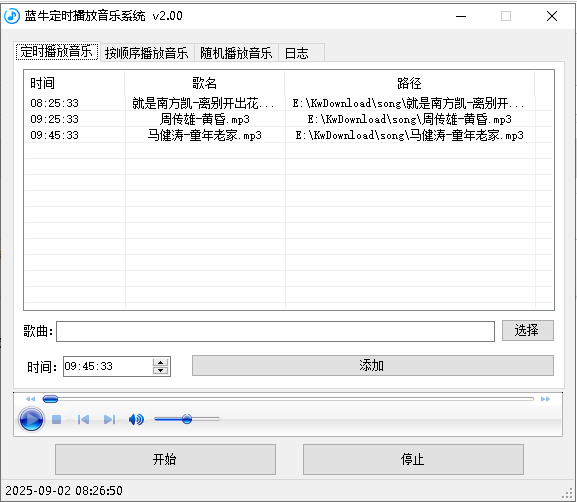The width and height of the screenshot is (577, 502).
Task: Switch to 按顺序播放音乐 tab
Action: 146,53
